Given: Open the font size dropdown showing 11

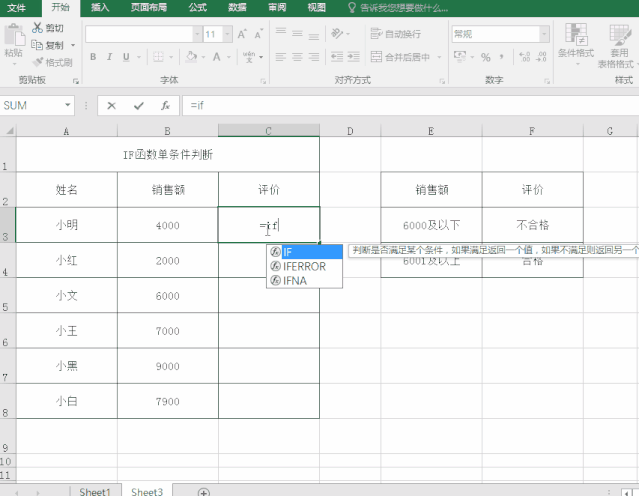Looking at the screenshot, I should 227,34.
